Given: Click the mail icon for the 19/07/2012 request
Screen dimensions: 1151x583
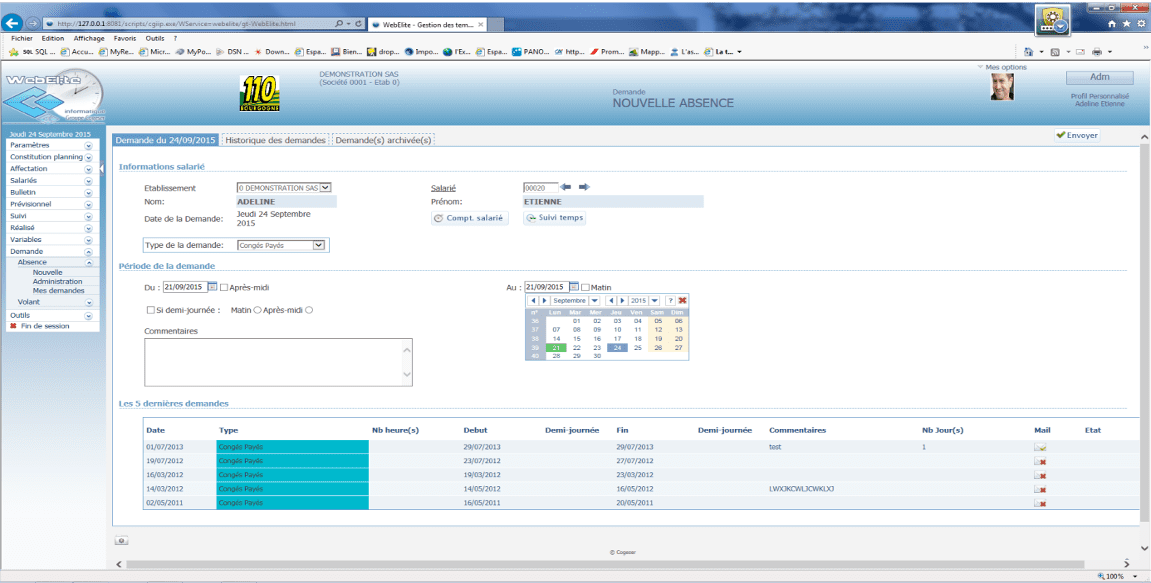Looking at the screenshot, I should click(x=1039, y=461).
